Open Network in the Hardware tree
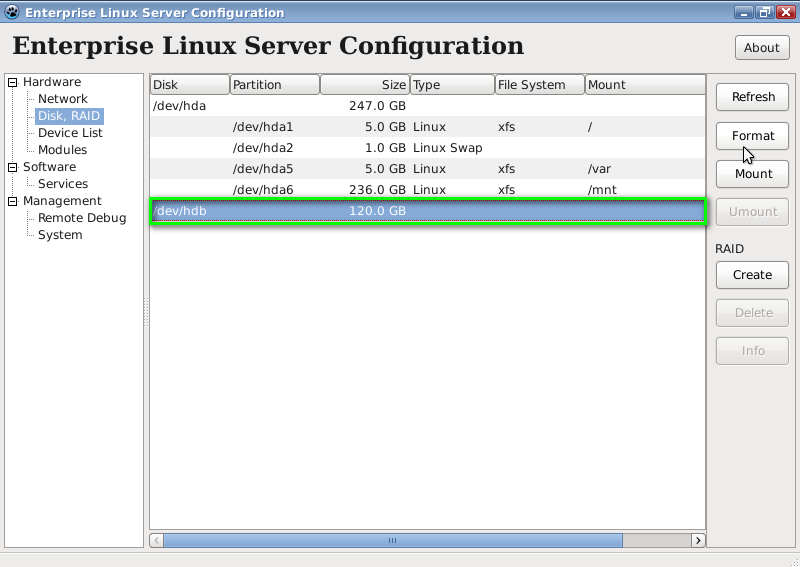 pyautogui.click(x=63, y=98)
